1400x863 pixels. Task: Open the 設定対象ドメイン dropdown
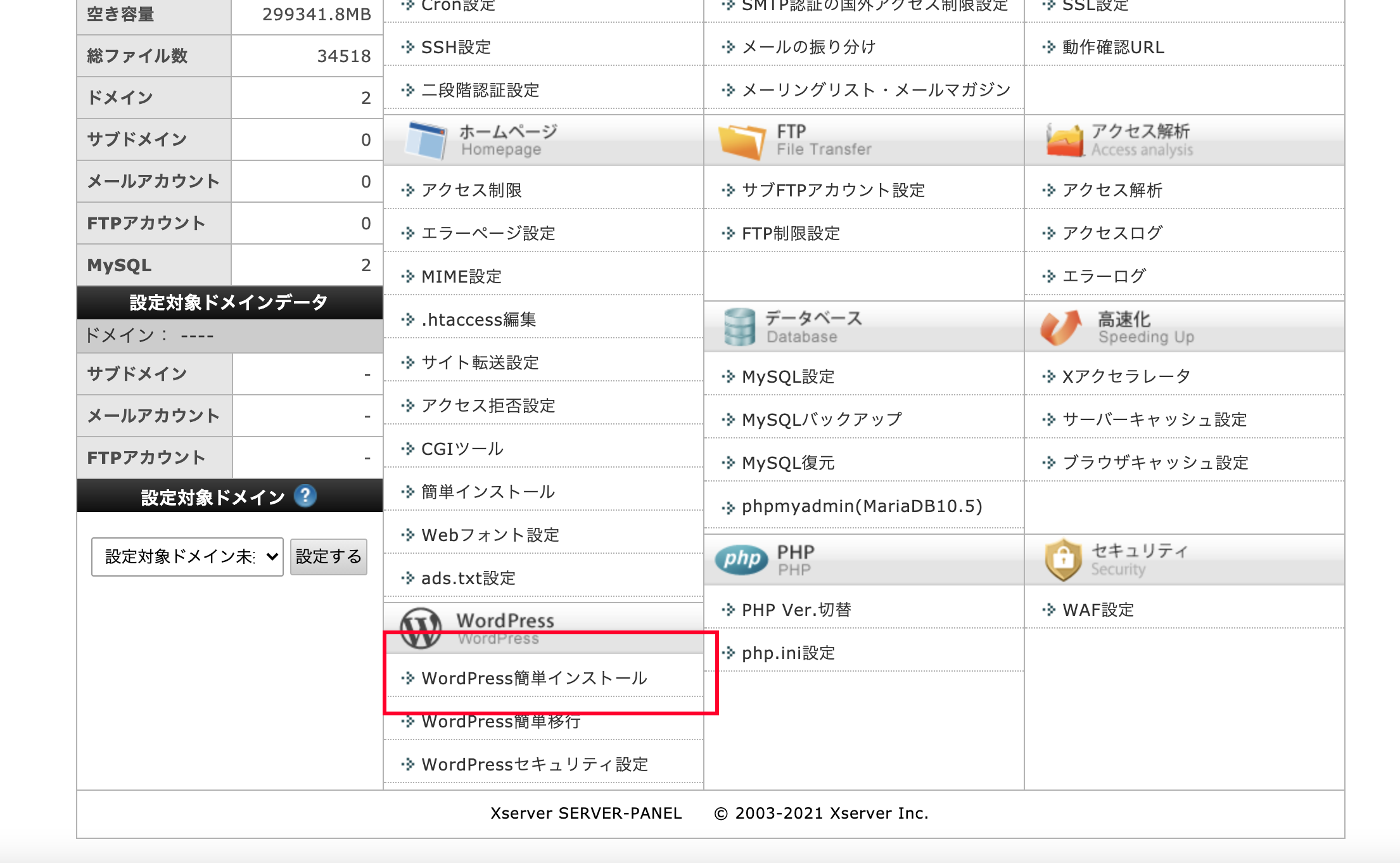187,557
